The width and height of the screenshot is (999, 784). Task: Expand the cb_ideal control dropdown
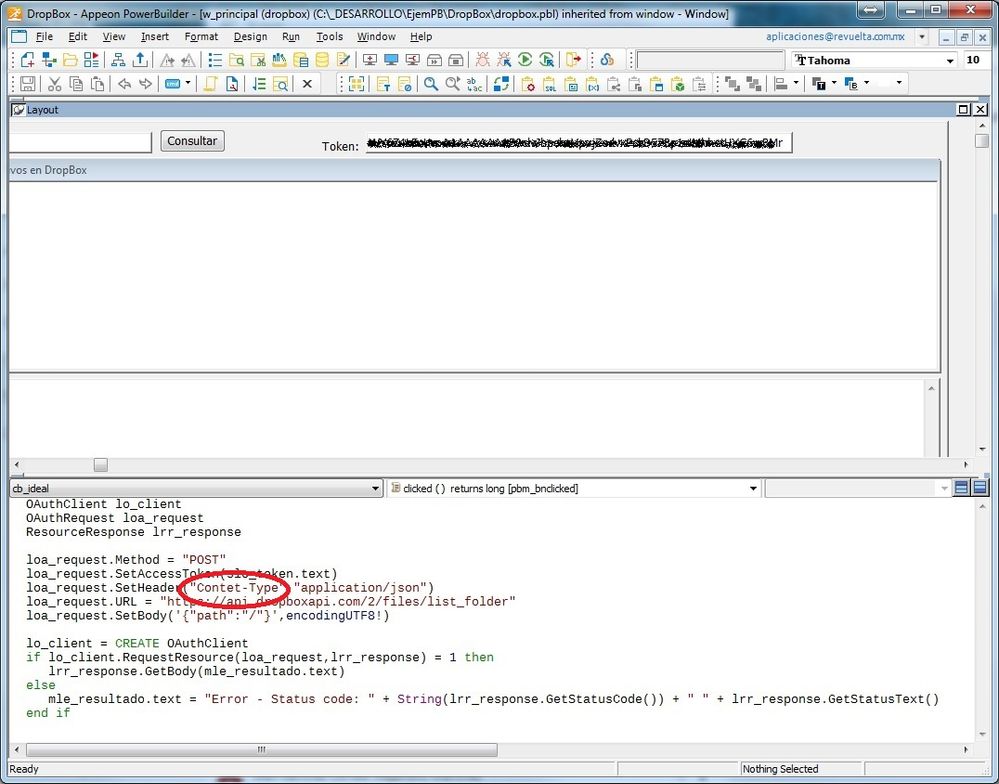[376, 489]
